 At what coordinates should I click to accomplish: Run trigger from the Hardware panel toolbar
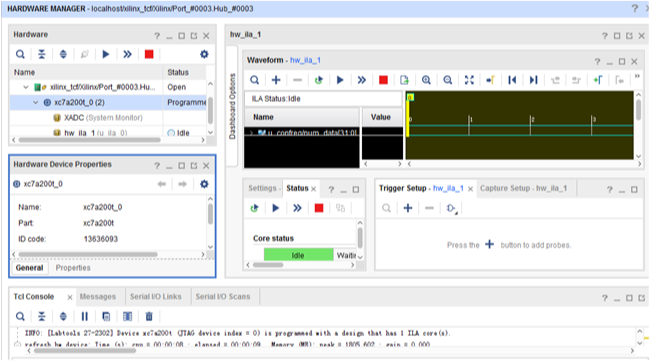pos(106,54)
